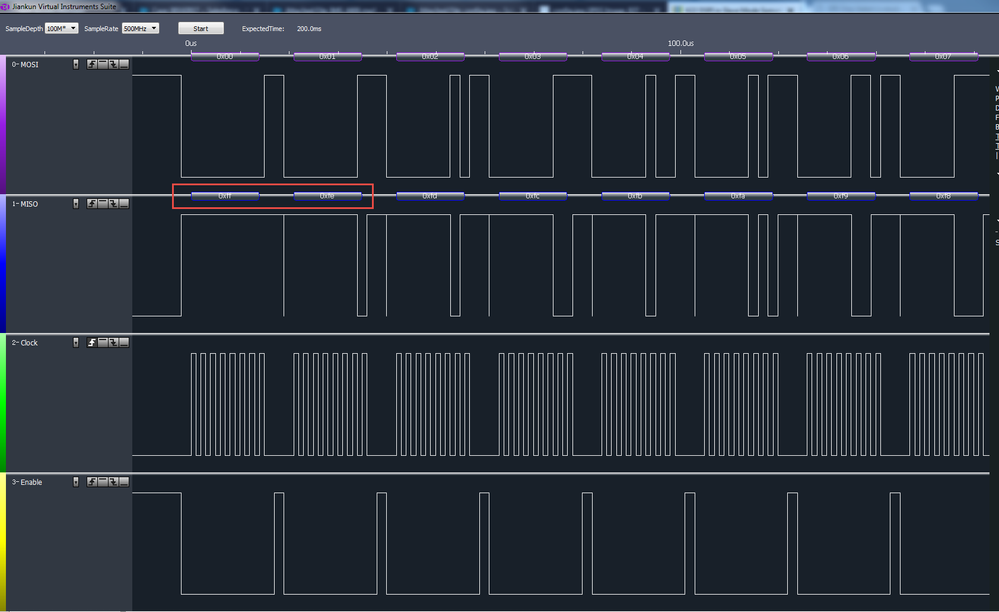
Task: Select the rising edge trigger icon on Enable channel
Action: (91, 481)
